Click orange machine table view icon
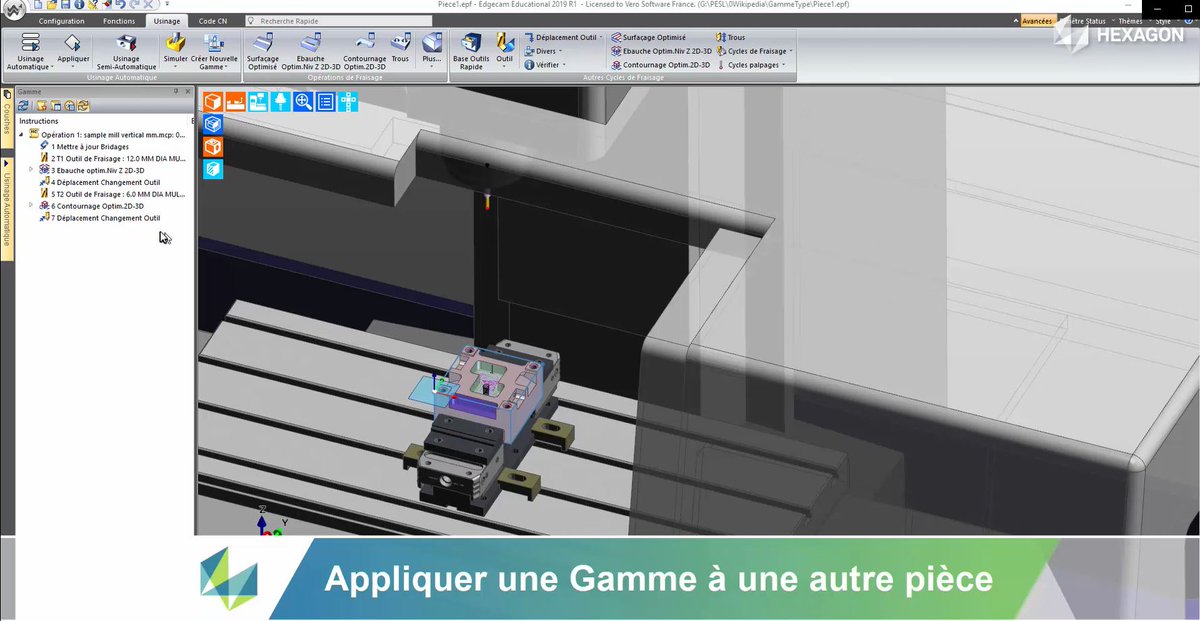This screenshot has width=1200, height=621. click(x=235, y=101)
